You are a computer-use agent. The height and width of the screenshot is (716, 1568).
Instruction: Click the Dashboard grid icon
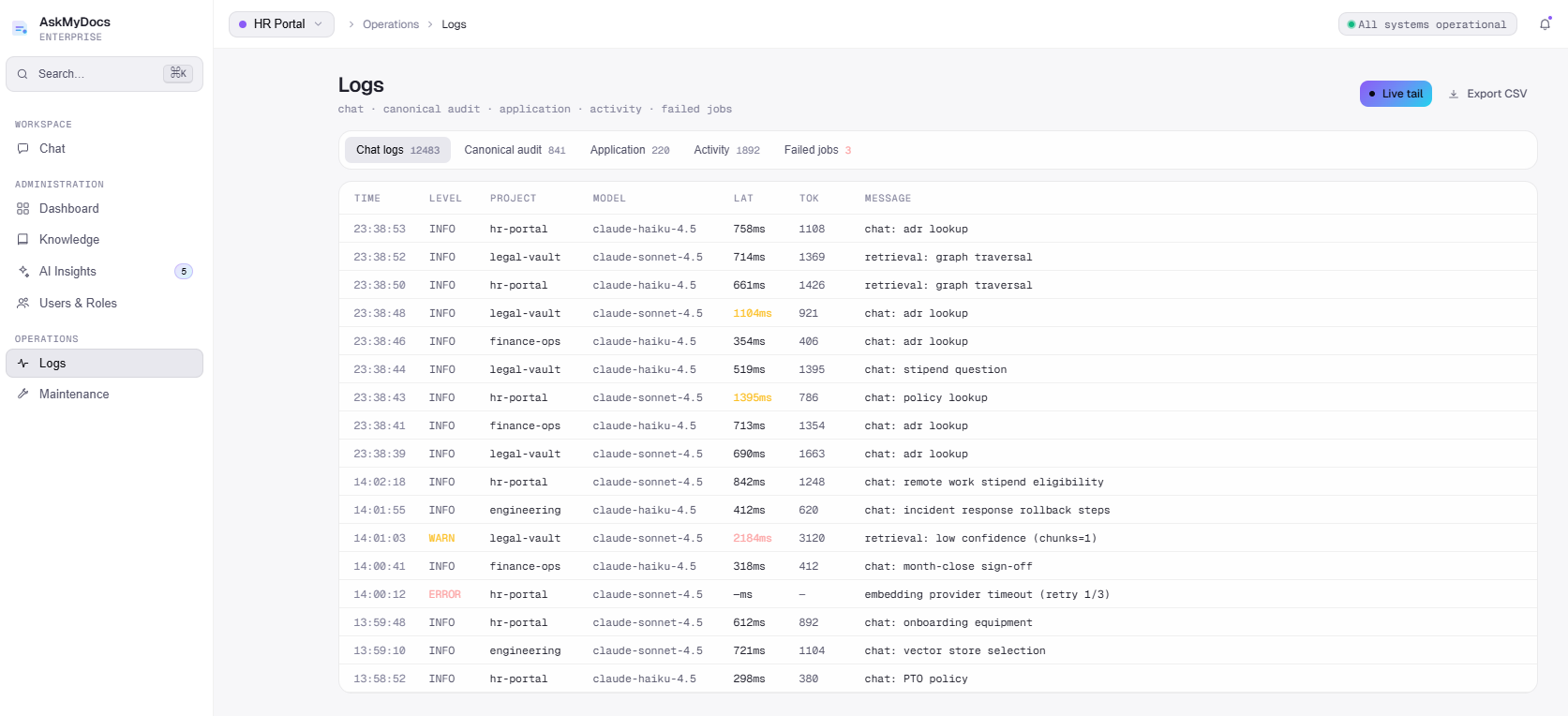click(x=23, y=209)
